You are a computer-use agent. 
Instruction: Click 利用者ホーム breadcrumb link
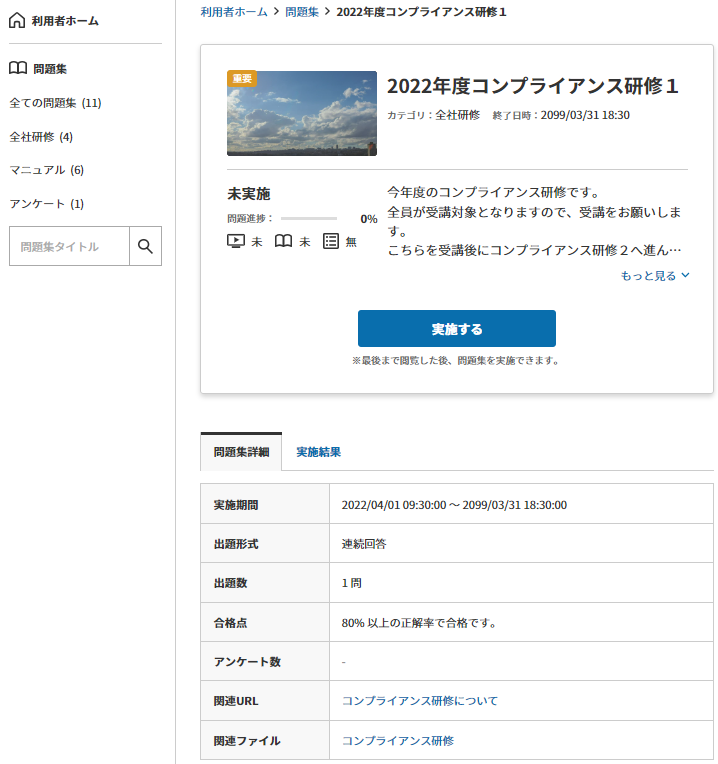234,12
